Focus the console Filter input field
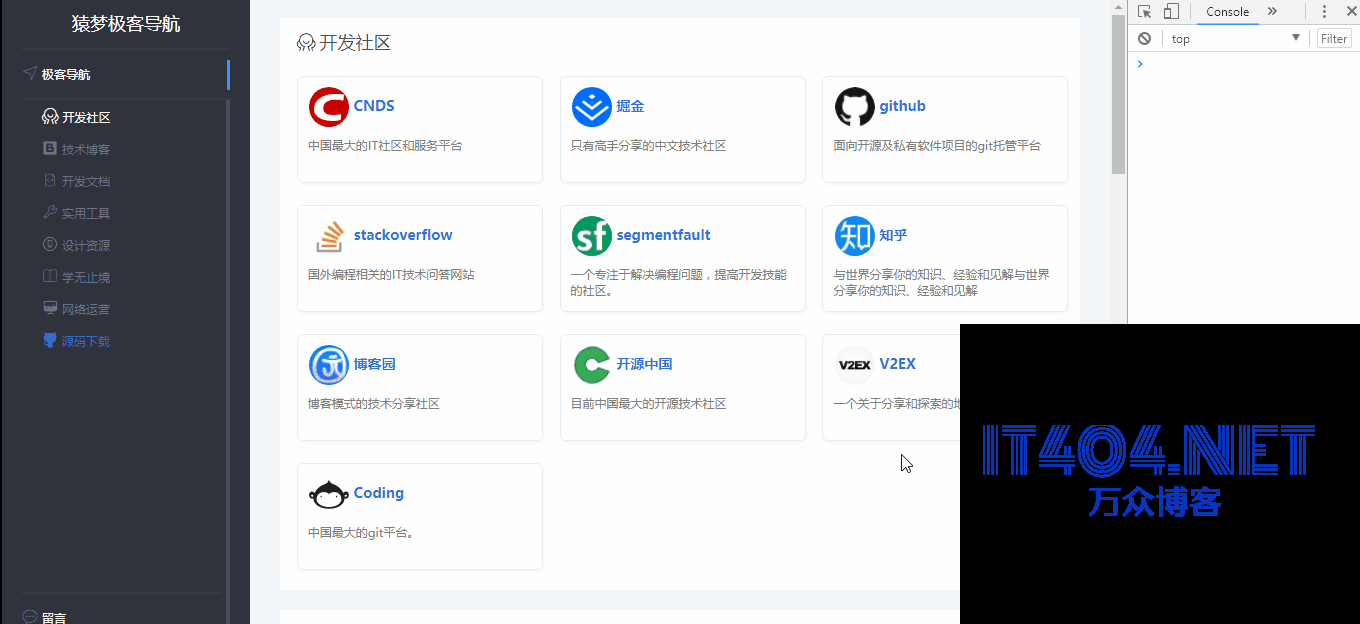This screenshot has width=1360, height=624. pyautogui.click(x=1334, y=39)
